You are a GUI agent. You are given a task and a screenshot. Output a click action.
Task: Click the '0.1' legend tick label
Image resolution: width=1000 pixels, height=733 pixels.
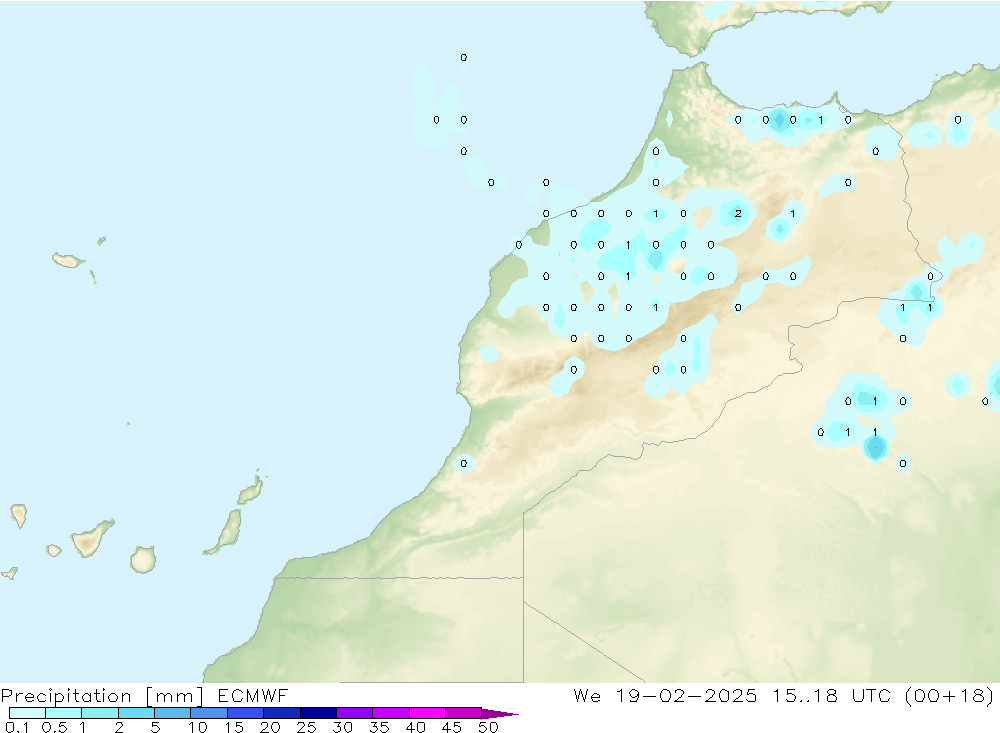pyautogui.click(x=17, y=727)
